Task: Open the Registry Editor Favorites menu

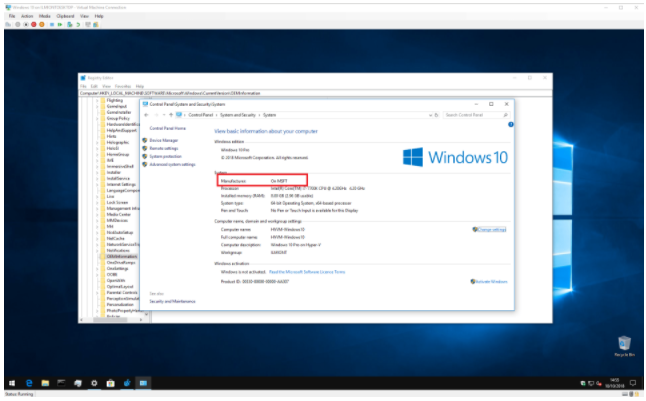Action: click(x=122, y=86)
